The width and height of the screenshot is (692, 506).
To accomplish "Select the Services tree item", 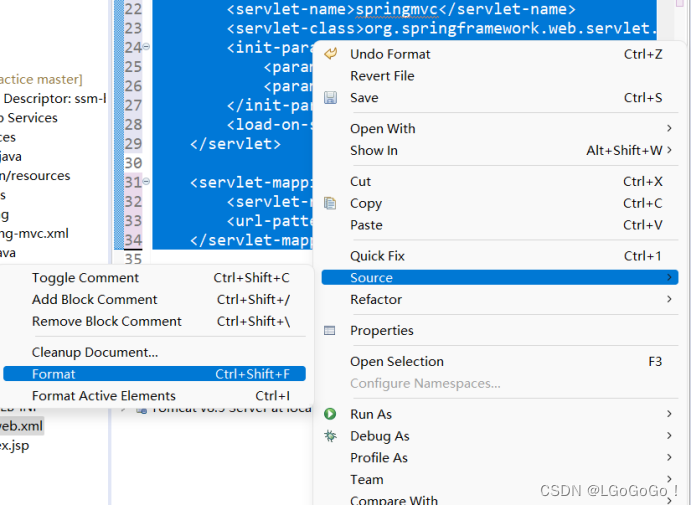I will [x=29, y=118].
